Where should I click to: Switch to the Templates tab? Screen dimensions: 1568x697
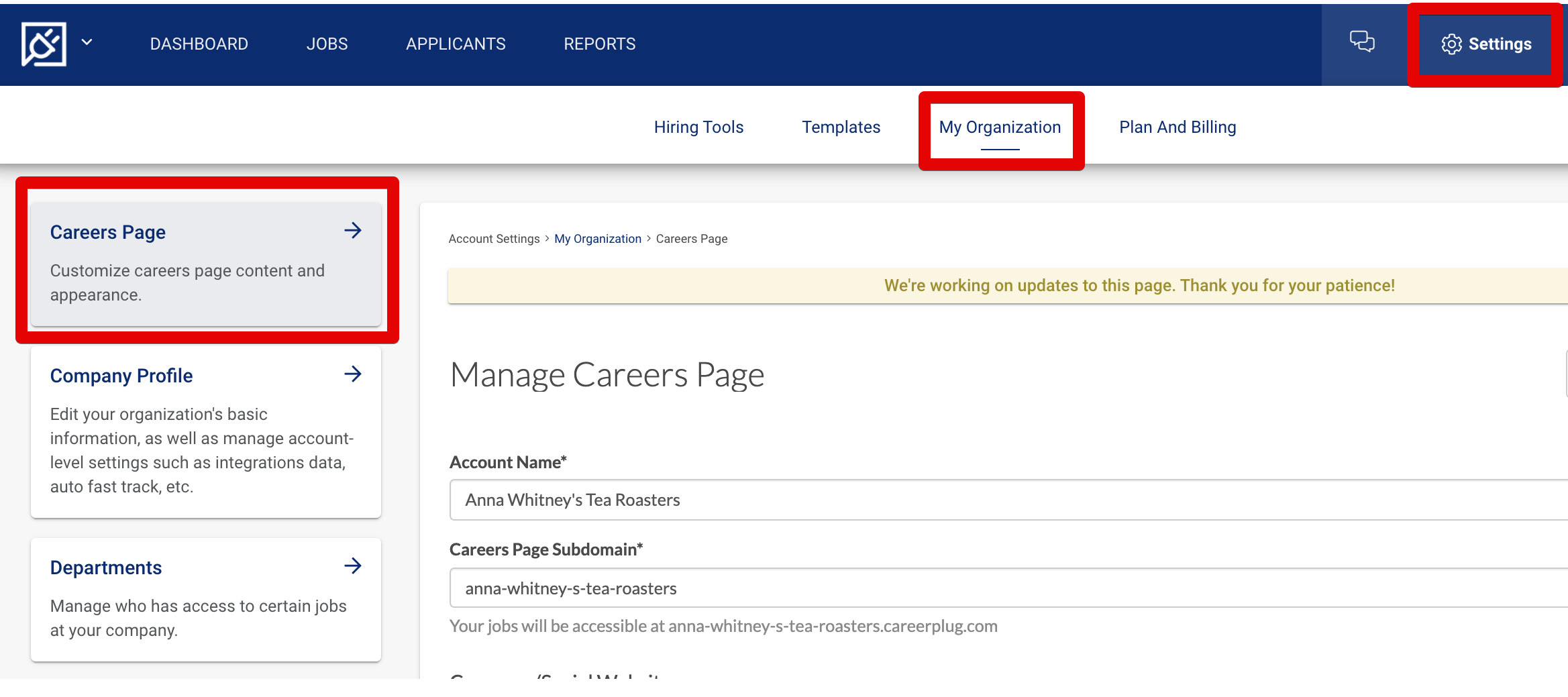[841, 127]
